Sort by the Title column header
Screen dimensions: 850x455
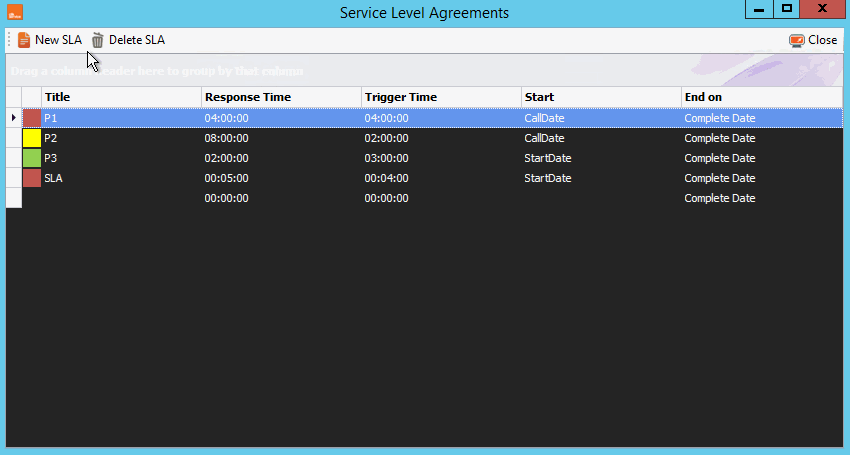[121, 97]
